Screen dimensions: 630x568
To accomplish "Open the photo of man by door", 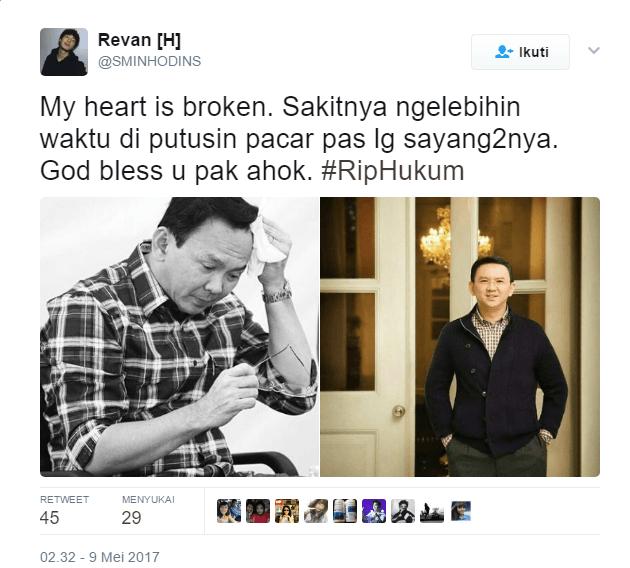I will click(460, 337).
